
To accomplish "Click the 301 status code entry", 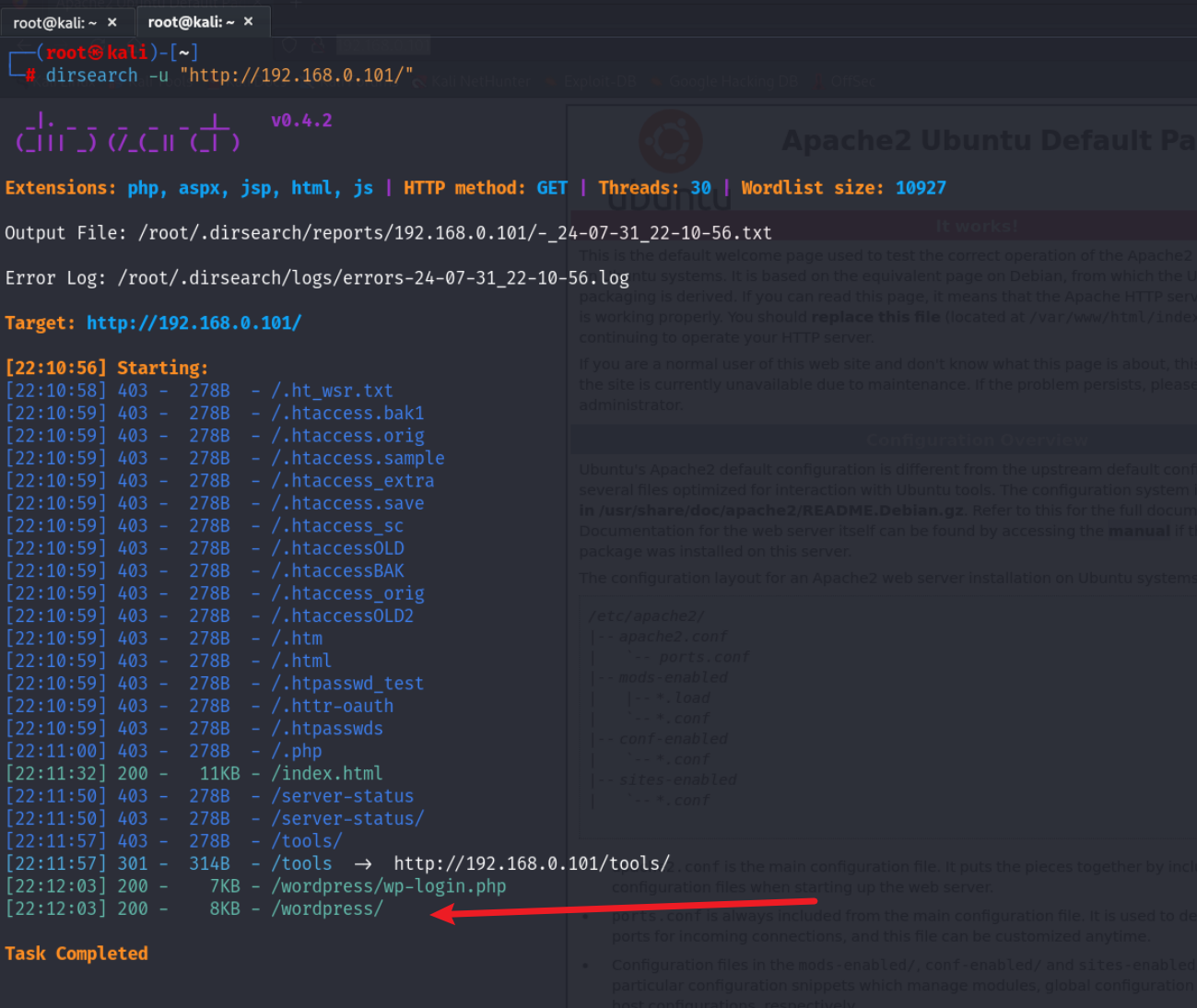I will 133,863.
